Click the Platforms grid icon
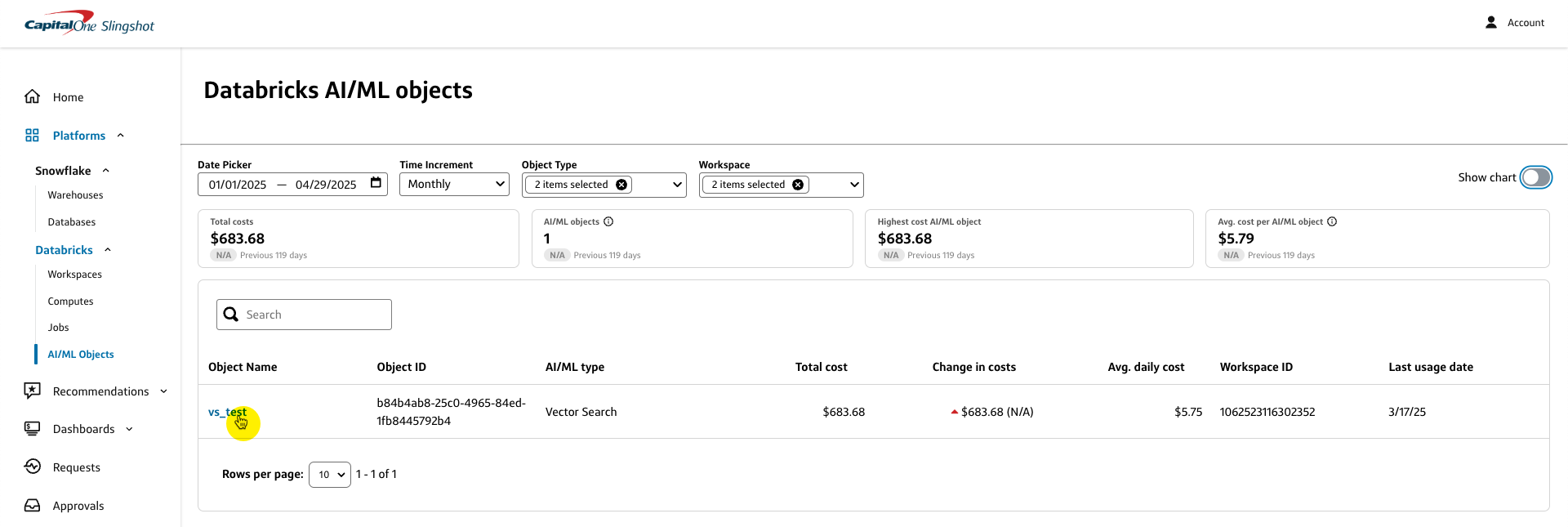Image resolution: width=1568 pixels, height=527 pixels. point(33,135)
